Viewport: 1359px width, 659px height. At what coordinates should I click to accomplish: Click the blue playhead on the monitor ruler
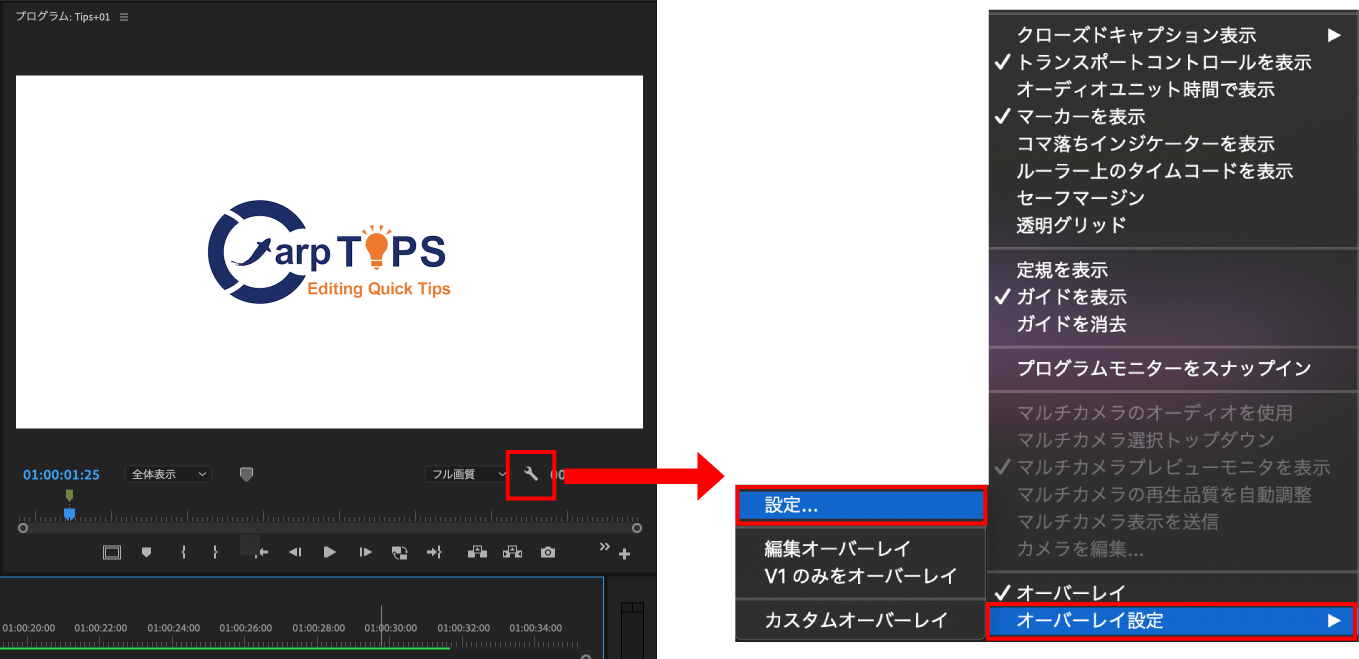pyautogui.click(x=69, y=513)
